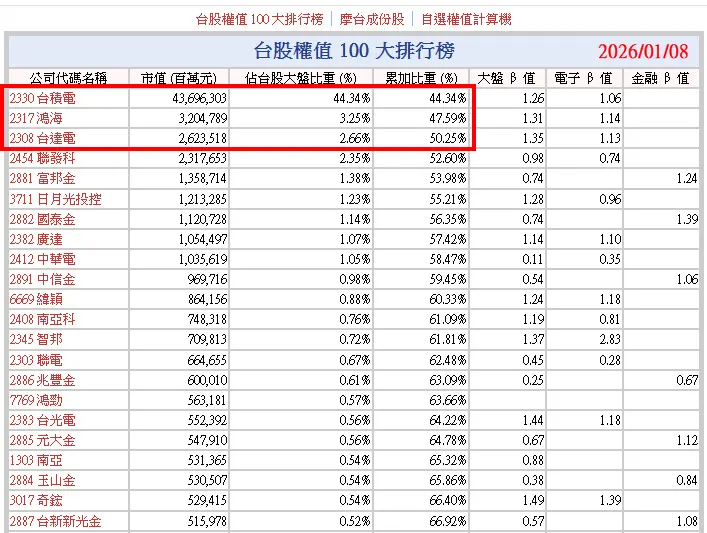The image size is (707, 533).
Task: Select the 2303 聯電 stock link
Action: coord(36,360)
